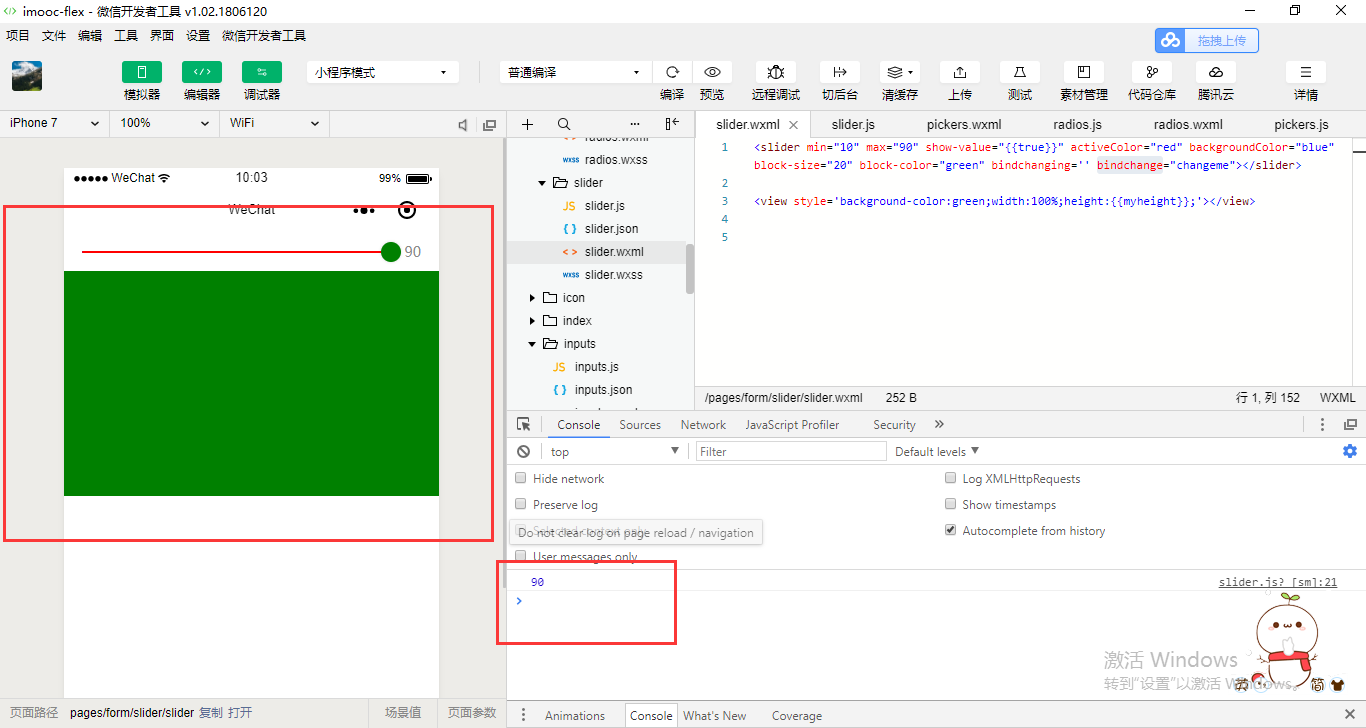
Task: Switch to the pickers.wxml editor tab
Action: coord(964,125)
